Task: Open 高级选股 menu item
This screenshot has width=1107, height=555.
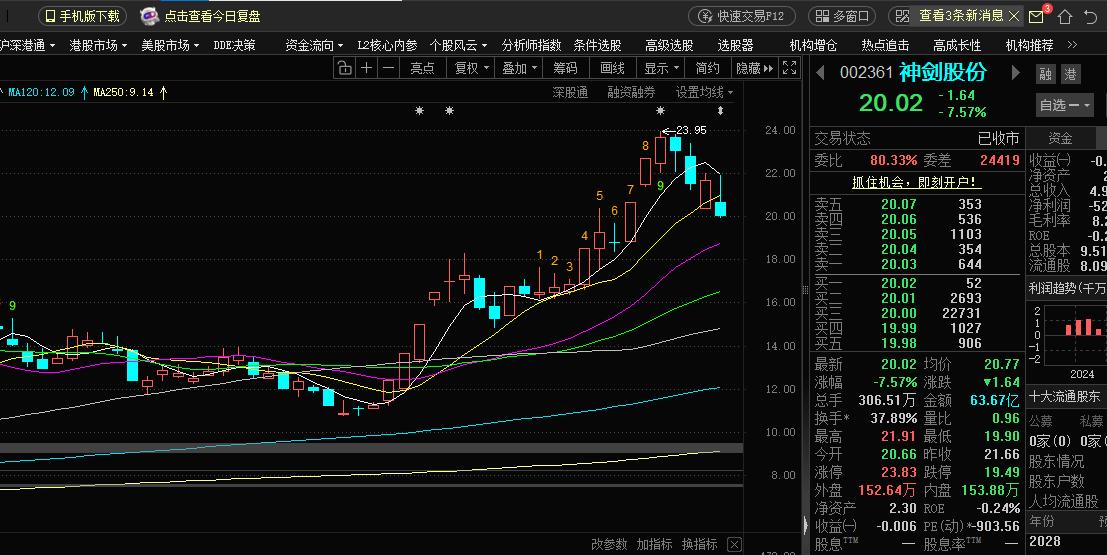Action: pos(669,46)
